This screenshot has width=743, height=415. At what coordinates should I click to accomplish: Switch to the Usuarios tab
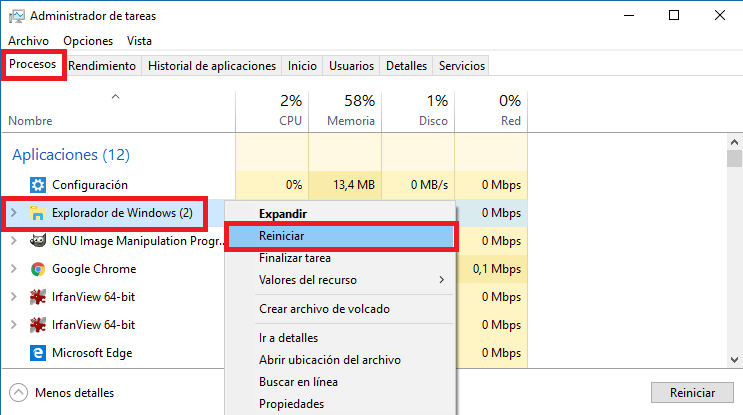pyautogui.click(x=352, y=66)
